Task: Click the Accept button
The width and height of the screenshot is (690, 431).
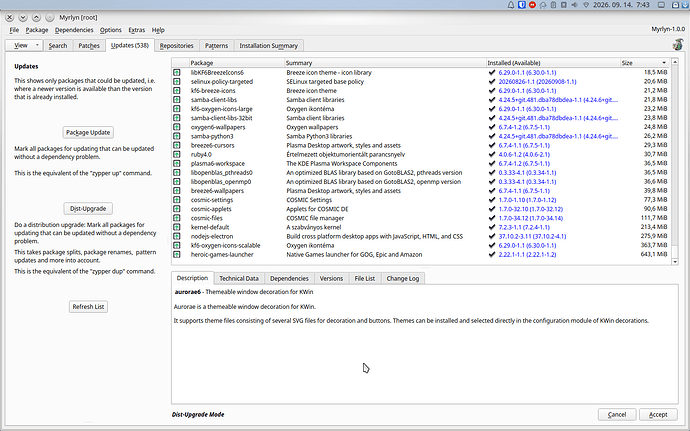Action: point(658,415)
